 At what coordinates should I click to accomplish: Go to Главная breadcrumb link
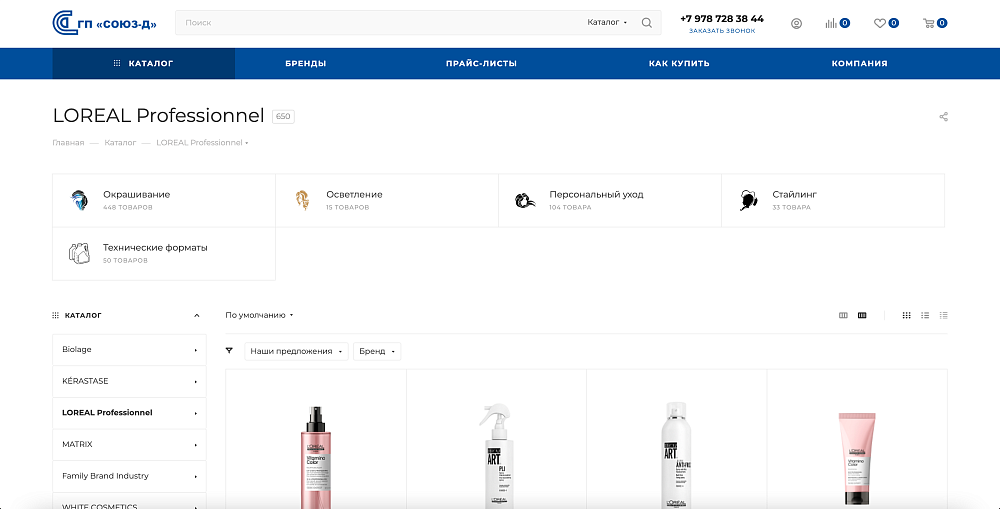pos(68,143)
